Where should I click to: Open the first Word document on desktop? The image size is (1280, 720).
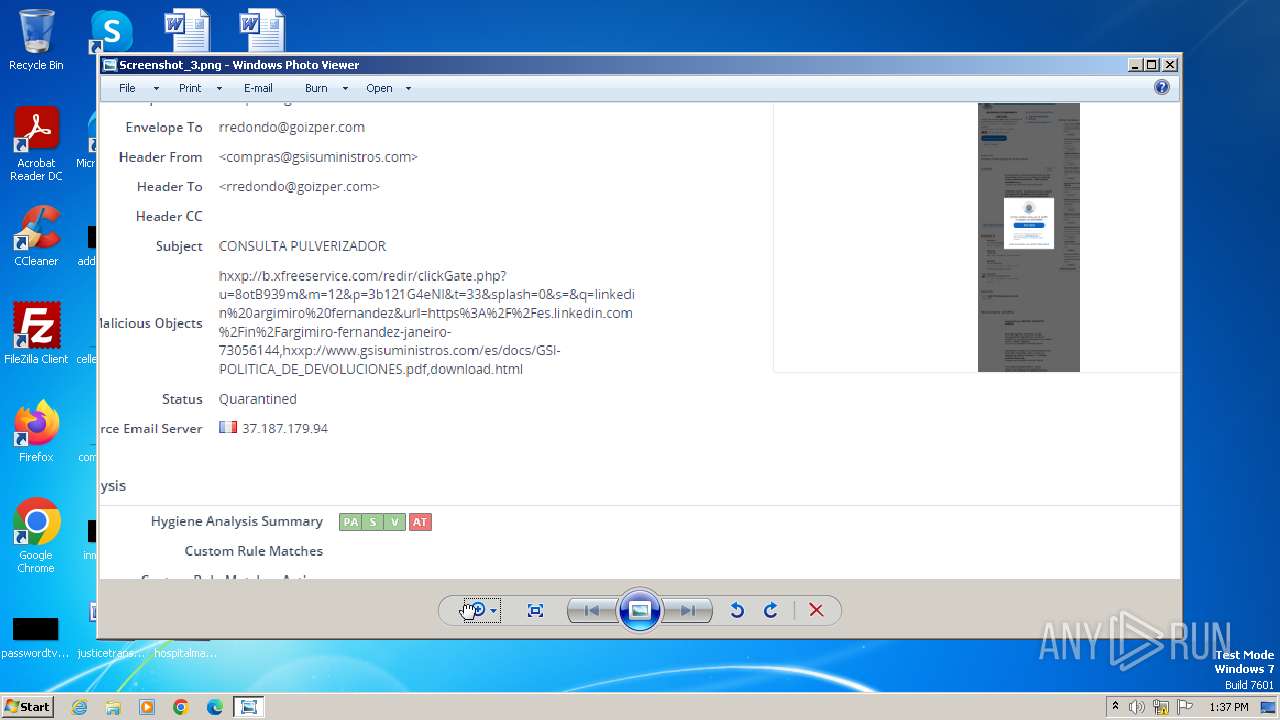[x=187, y=30]
